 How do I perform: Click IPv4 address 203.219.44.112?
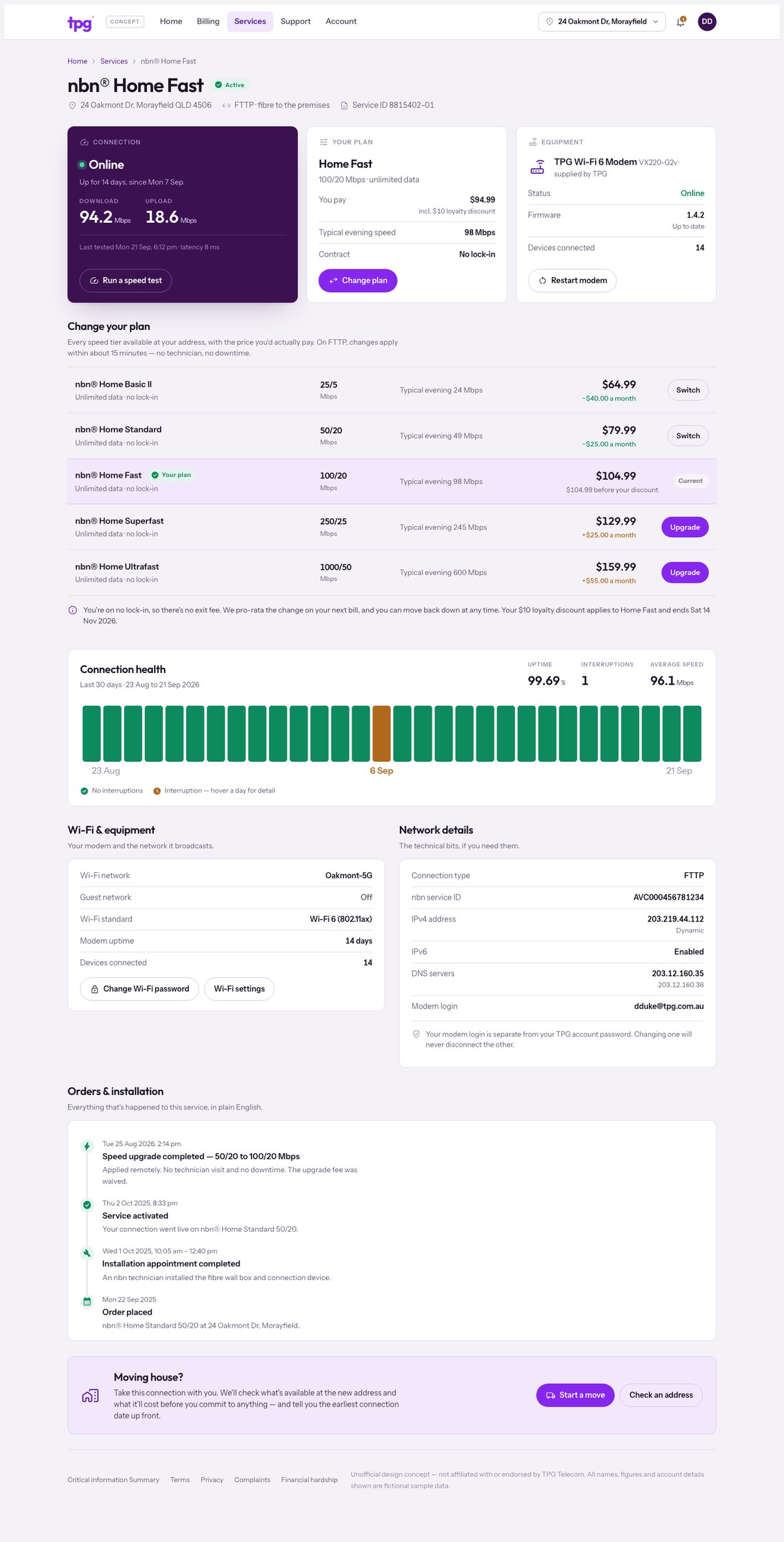click(676, 919)
